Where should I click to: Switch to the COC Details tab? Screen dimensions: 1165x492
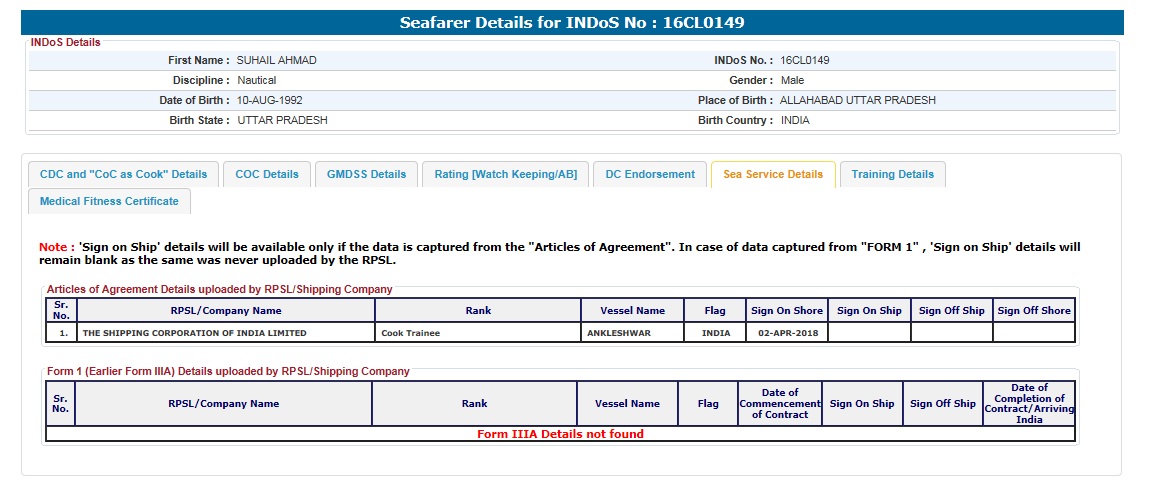tap(267, 174)
